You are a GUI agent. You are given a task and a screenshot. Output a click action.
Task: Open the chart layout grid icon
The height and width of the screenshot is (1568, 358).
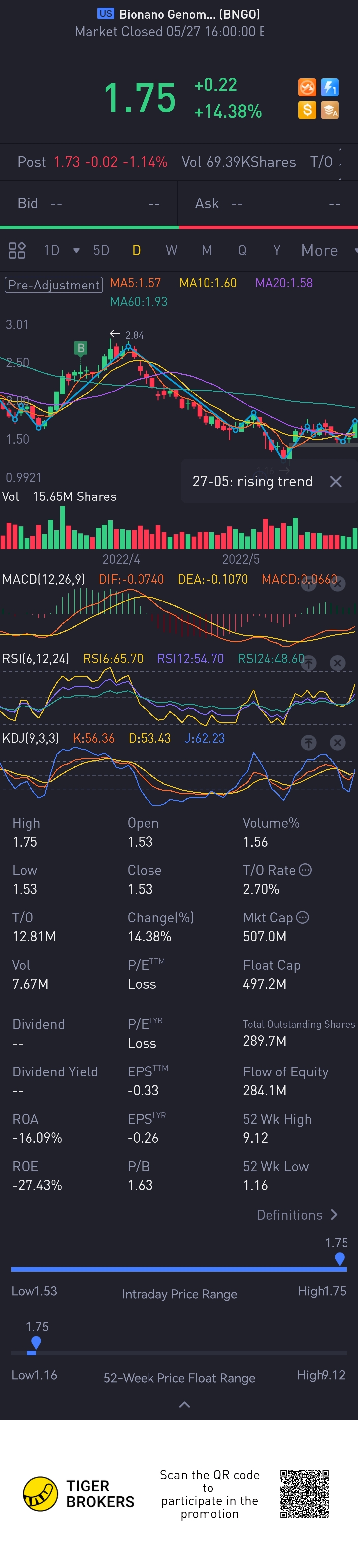pos(17,250)
